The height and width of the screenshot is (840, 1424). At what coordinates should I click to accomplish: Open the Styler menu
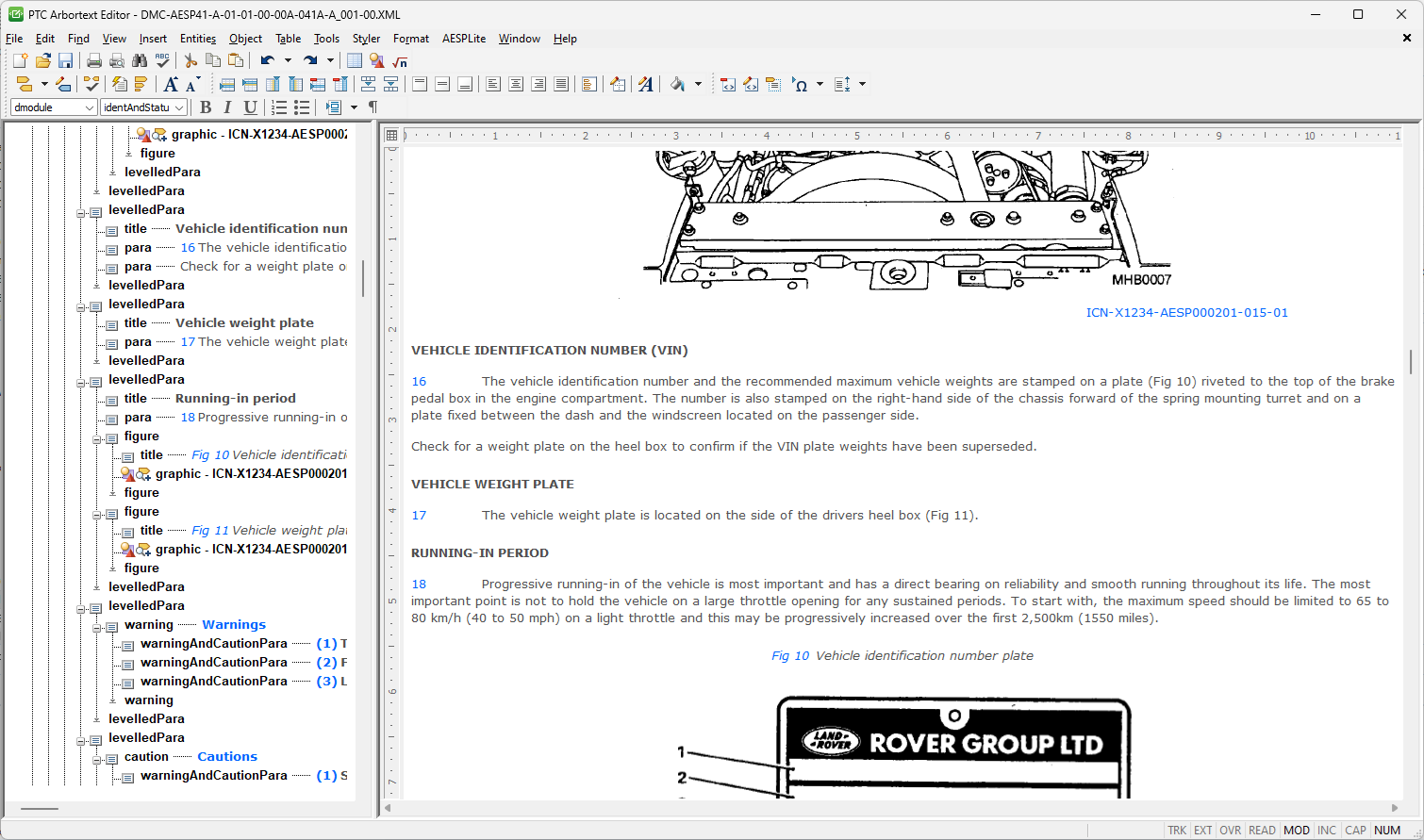366,39
